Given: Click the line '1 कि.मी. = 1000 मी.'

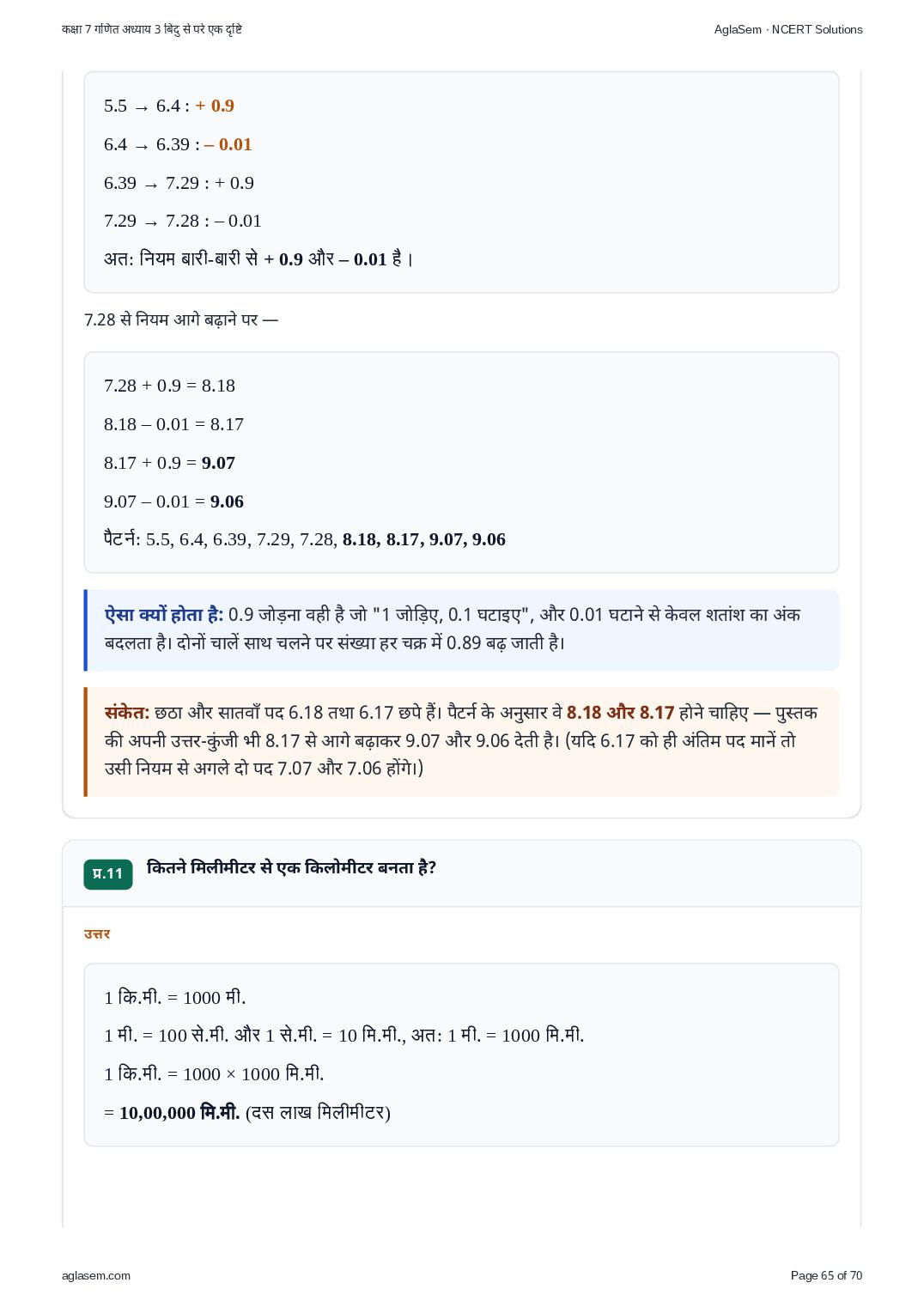Looking at the screenshot, I should click(x=175, y=997).
